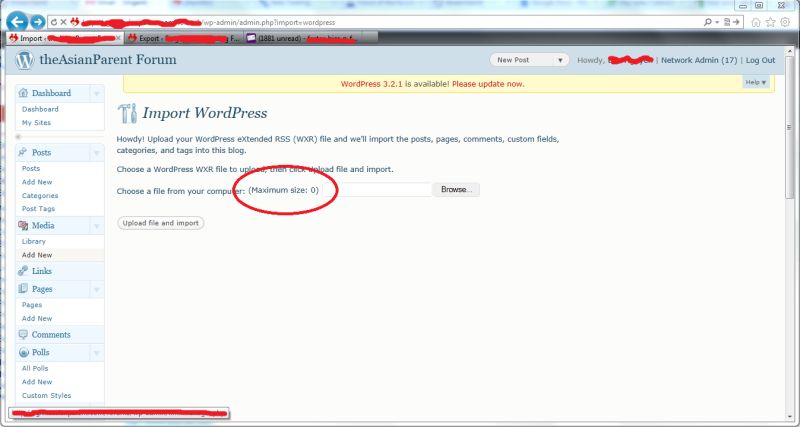Open the address bar search dropdown arrow
The width and height of the screenshot is (800, 427).
click(x=717, y=22)
